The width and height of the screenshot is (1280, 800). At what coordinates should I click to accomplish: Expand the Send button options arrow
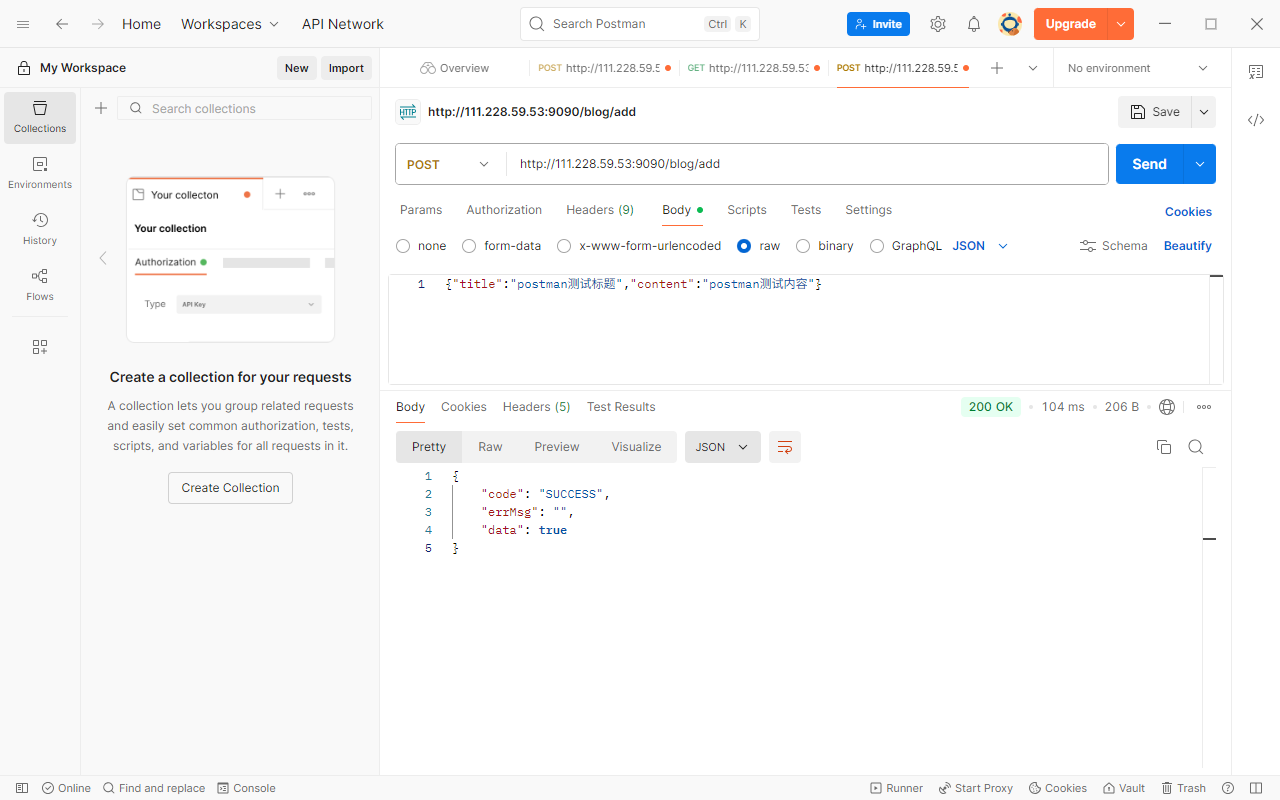click(1199, 164)
